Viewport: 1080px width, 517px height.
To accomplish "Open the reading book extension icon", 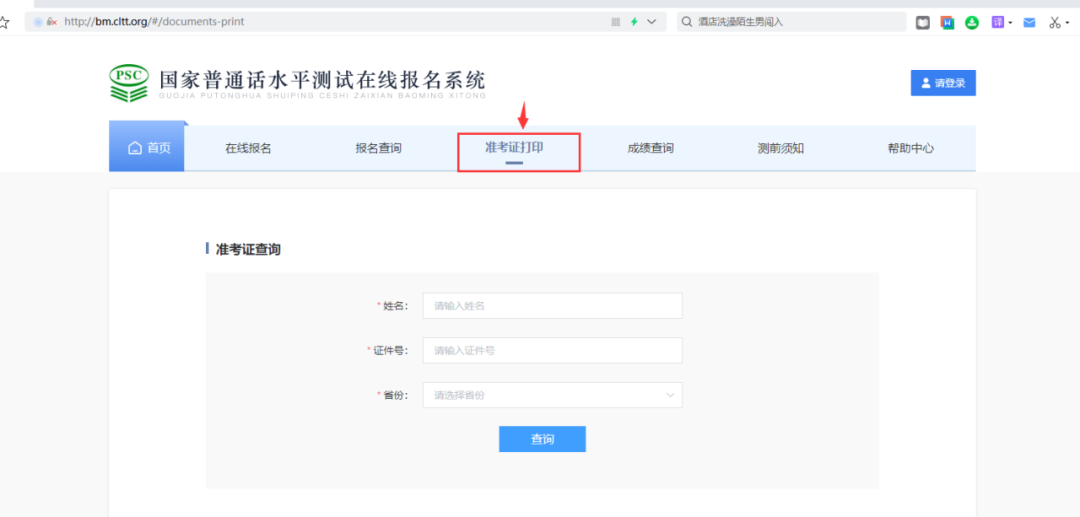I will point(923,23).
